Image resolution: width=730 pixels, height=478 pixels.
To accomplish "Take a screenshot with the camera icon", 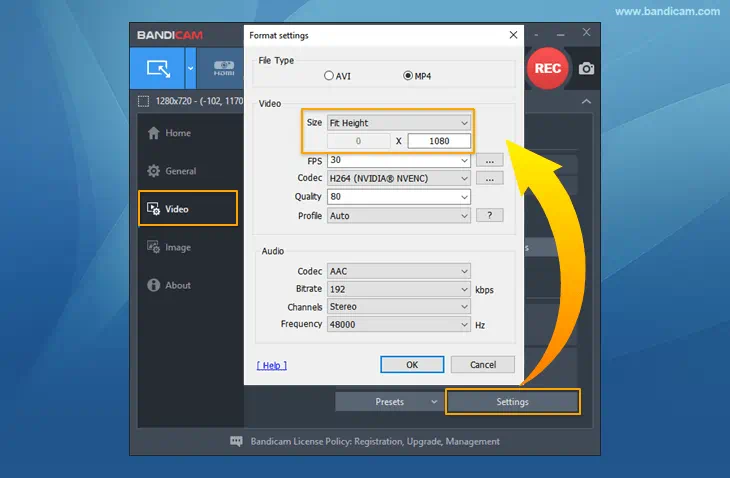I will point(586,68).
